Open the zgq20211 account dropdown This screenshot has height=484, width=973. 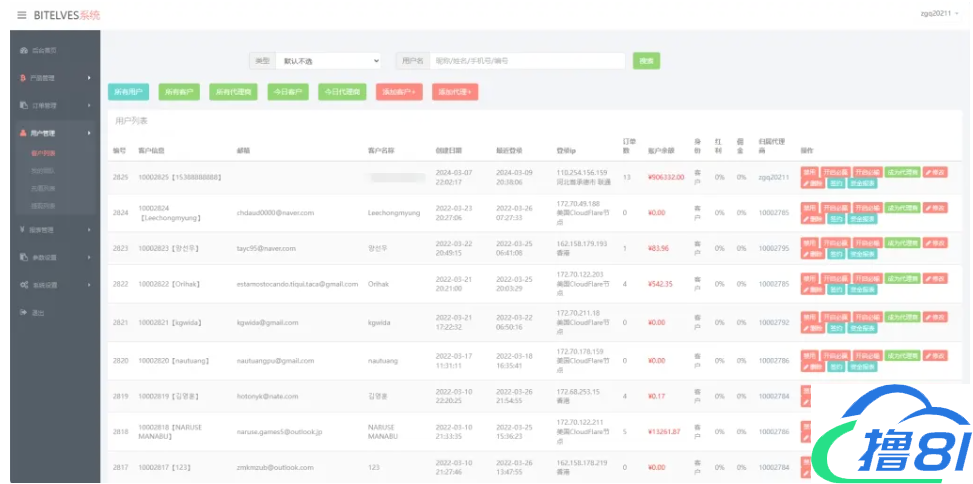(940, 13)
